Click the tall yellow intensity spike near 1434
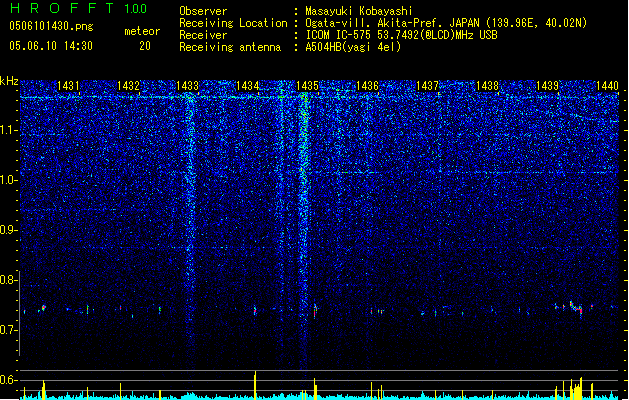The height and width of the screenshot is (400, 629). [255, 385]
